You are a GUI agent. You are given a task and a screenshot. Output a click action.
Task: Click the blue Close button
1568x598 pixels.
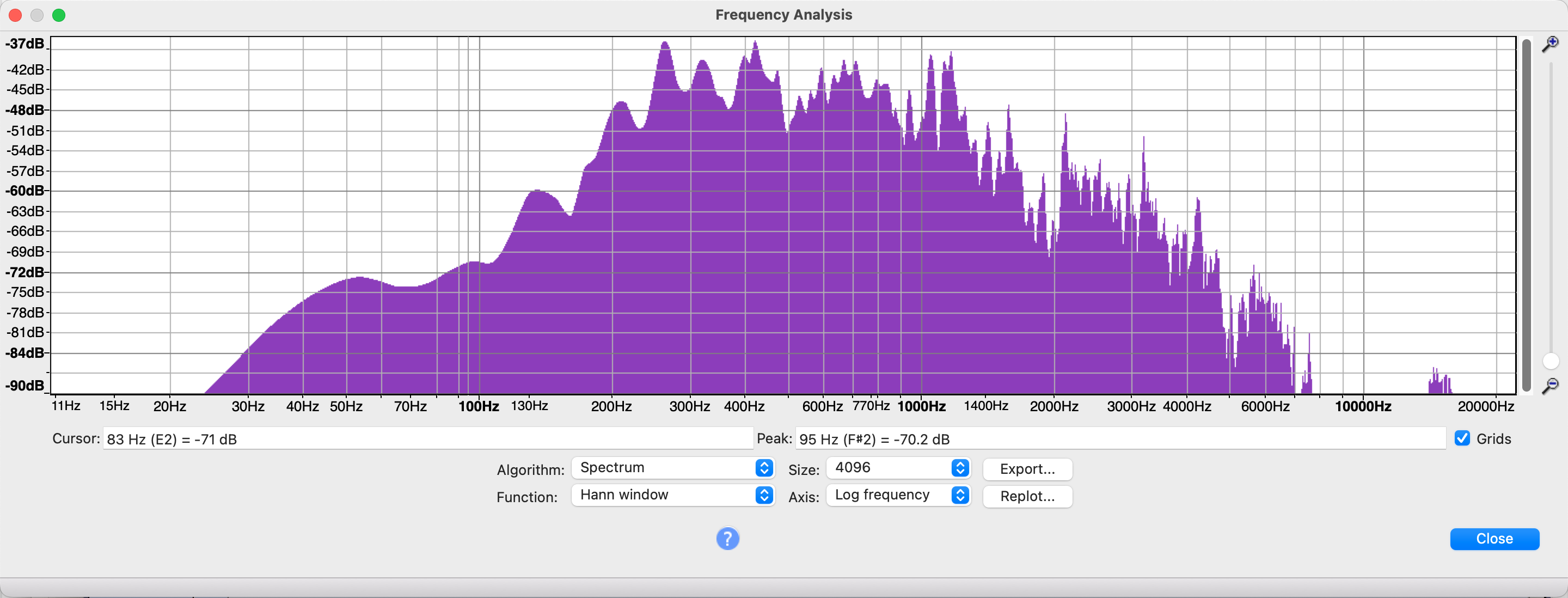click(1494, 539)
